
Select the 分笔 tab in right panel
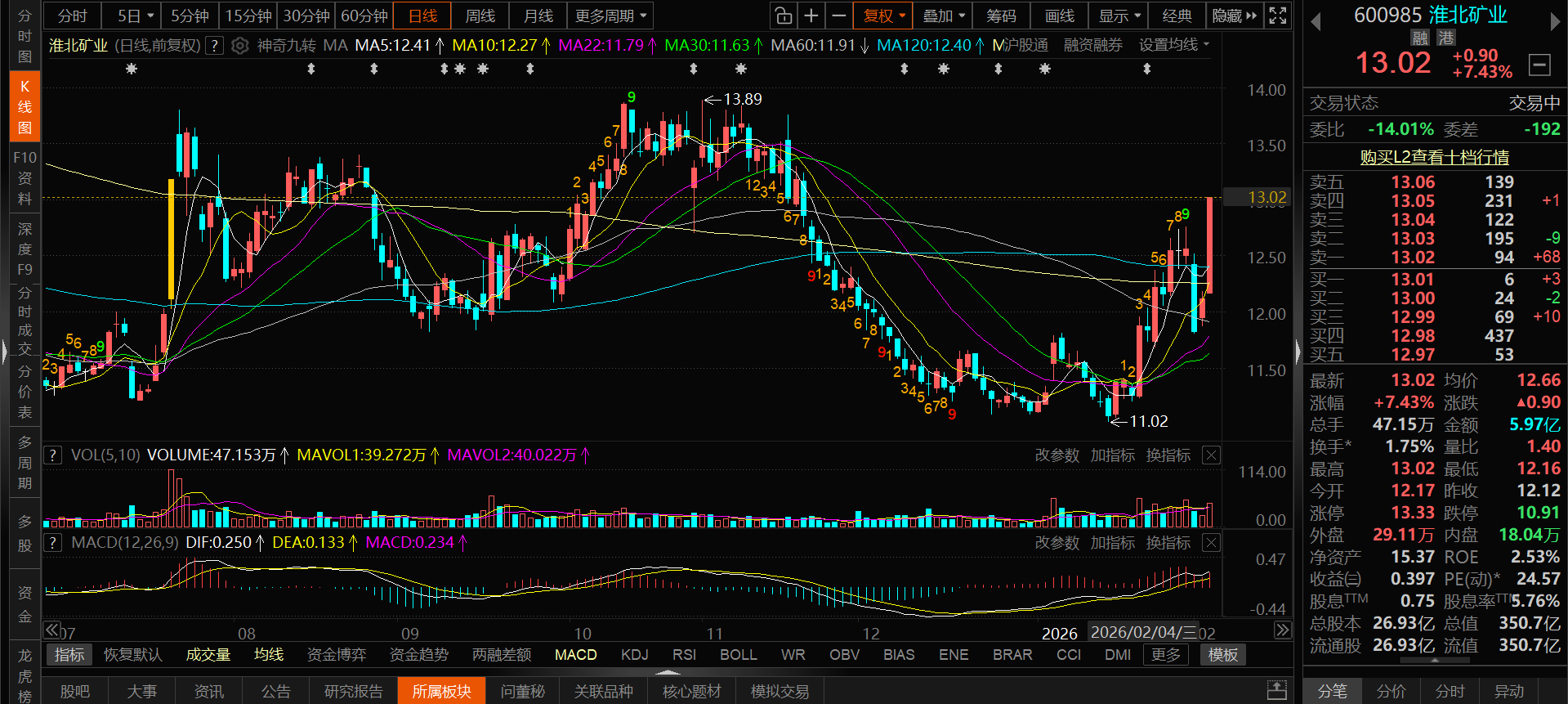pos(1332,691)
